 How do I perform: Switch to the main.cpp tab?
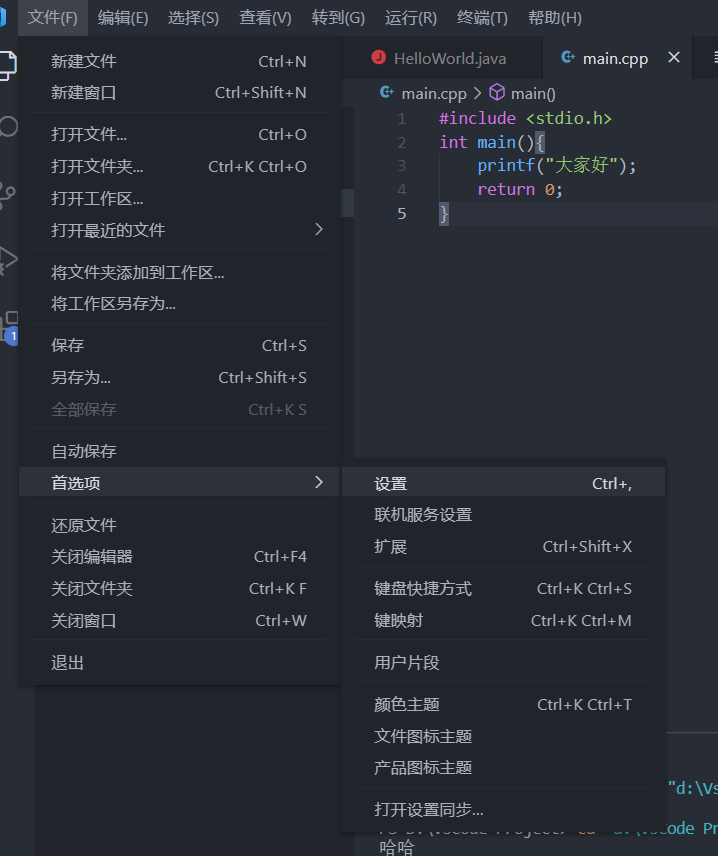pos(617,58)
